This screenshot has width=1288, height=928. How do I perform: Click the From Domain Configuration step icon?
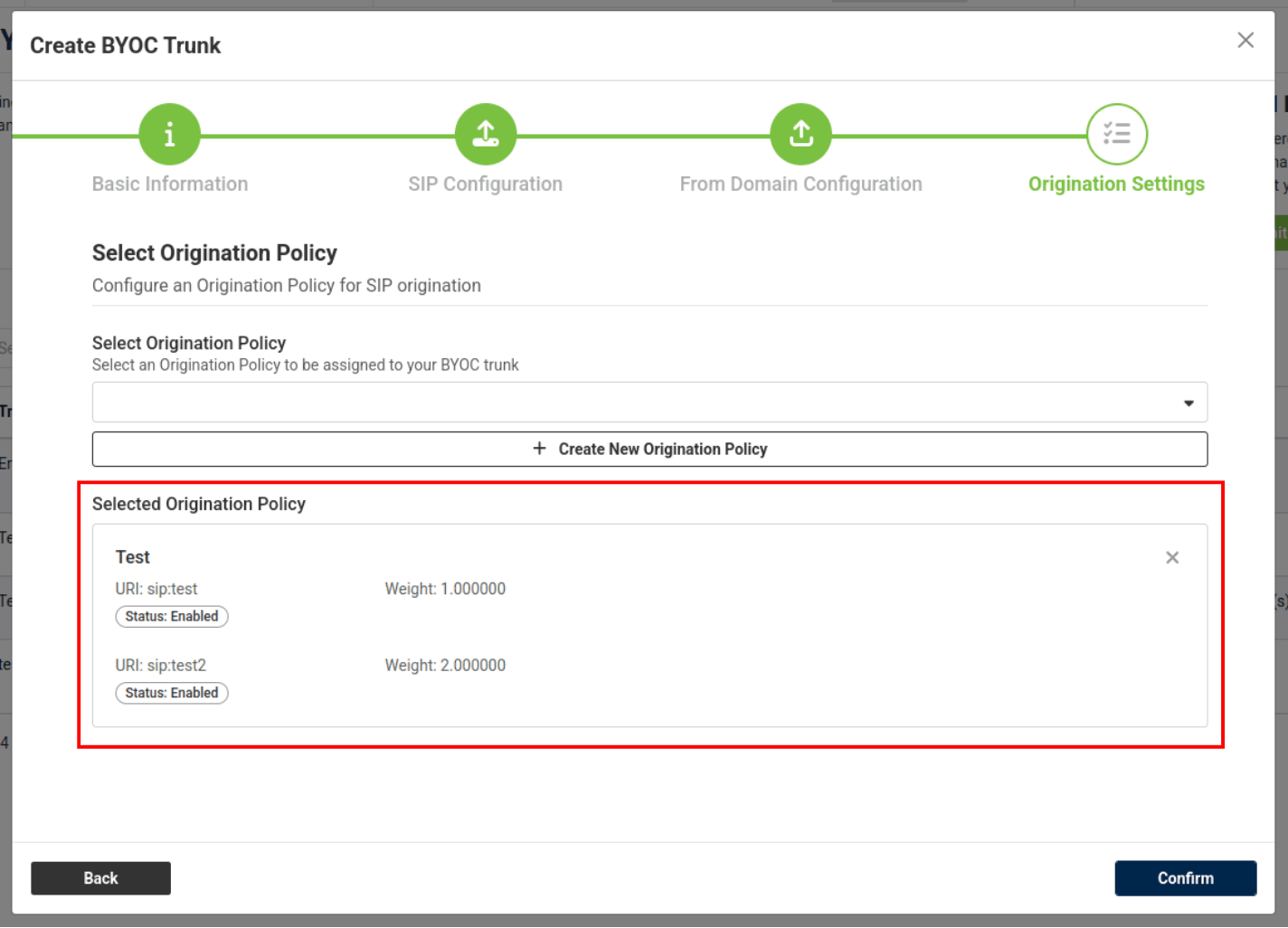[800, 135]
